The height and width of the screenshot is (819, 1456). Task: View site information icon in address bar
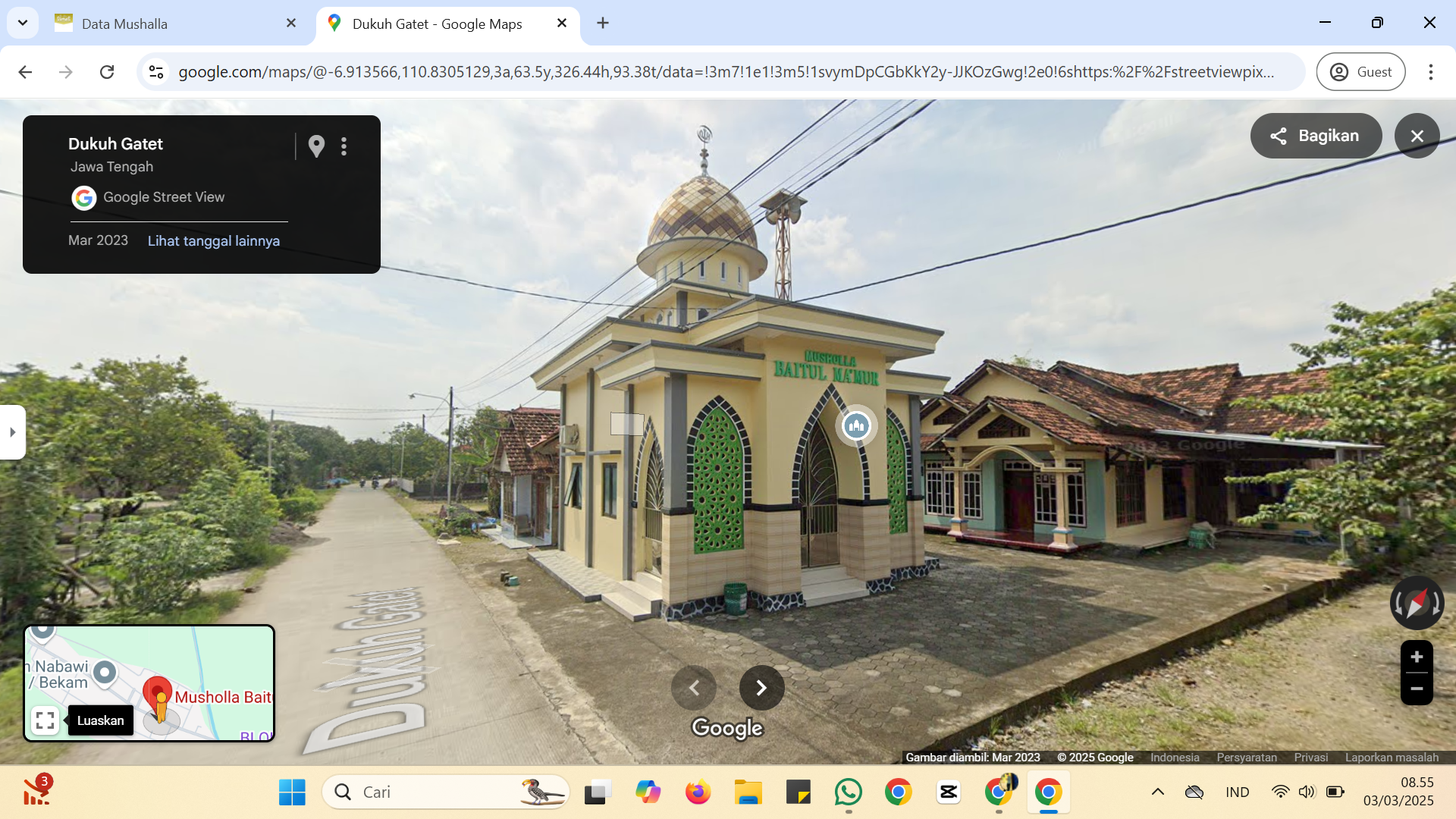(x=156, y=72)
